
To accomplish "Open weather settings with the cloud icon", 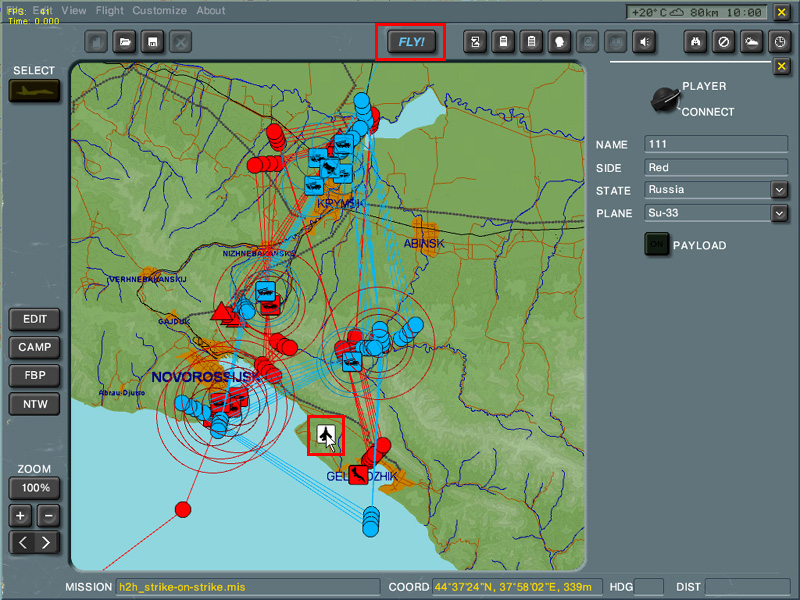I will 752,42.
